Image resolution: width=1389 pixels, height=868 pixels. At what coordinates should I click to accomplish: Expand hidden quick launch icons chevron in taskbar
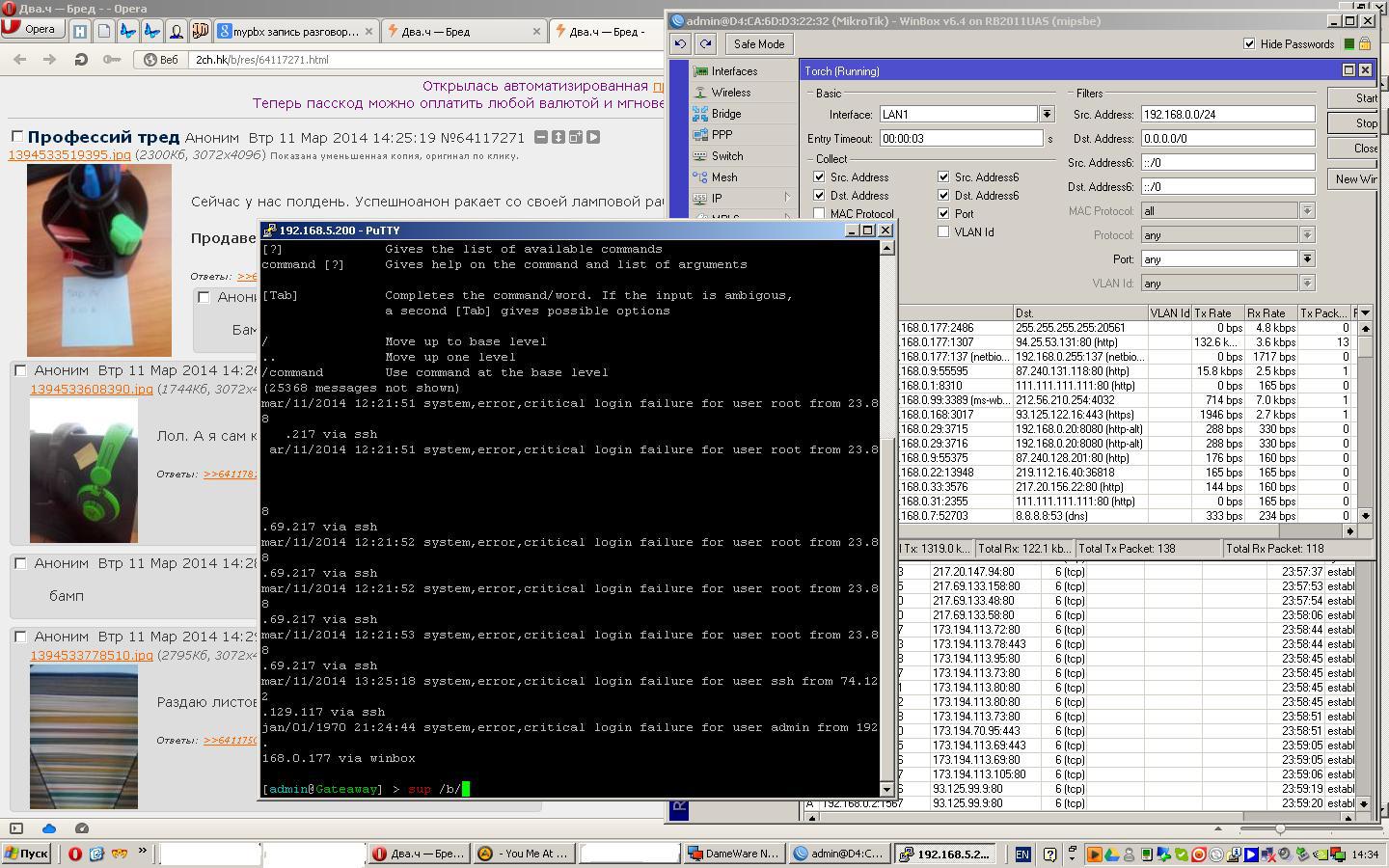[142, 852]
